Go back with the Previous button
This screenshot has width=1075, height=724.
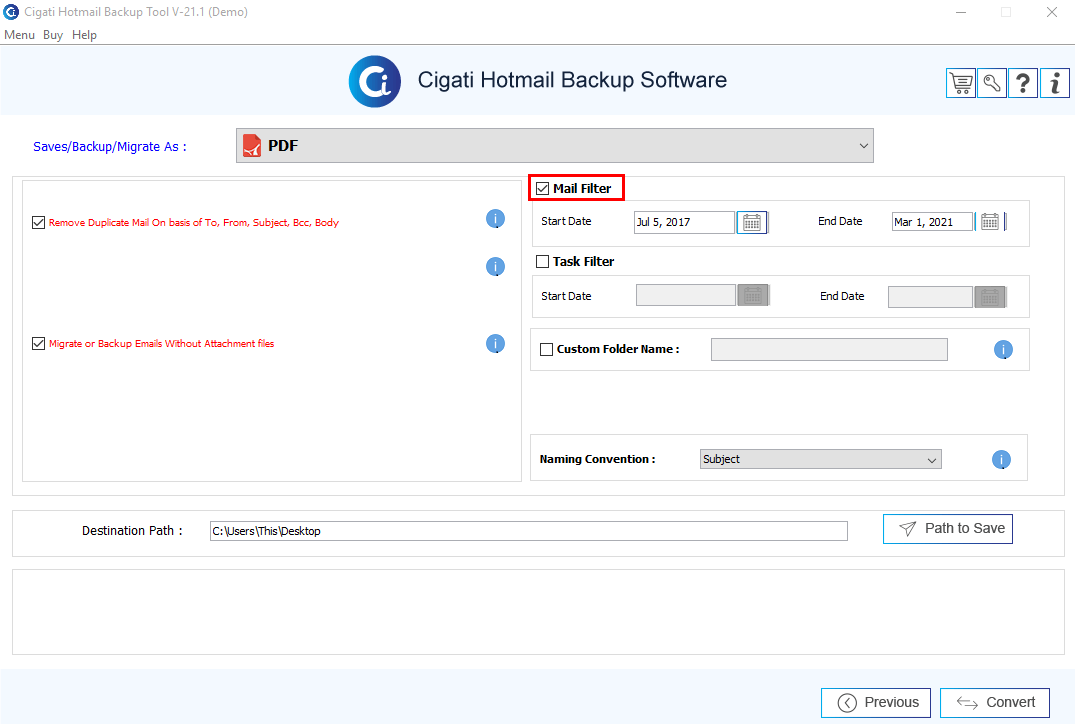point(875,703)
